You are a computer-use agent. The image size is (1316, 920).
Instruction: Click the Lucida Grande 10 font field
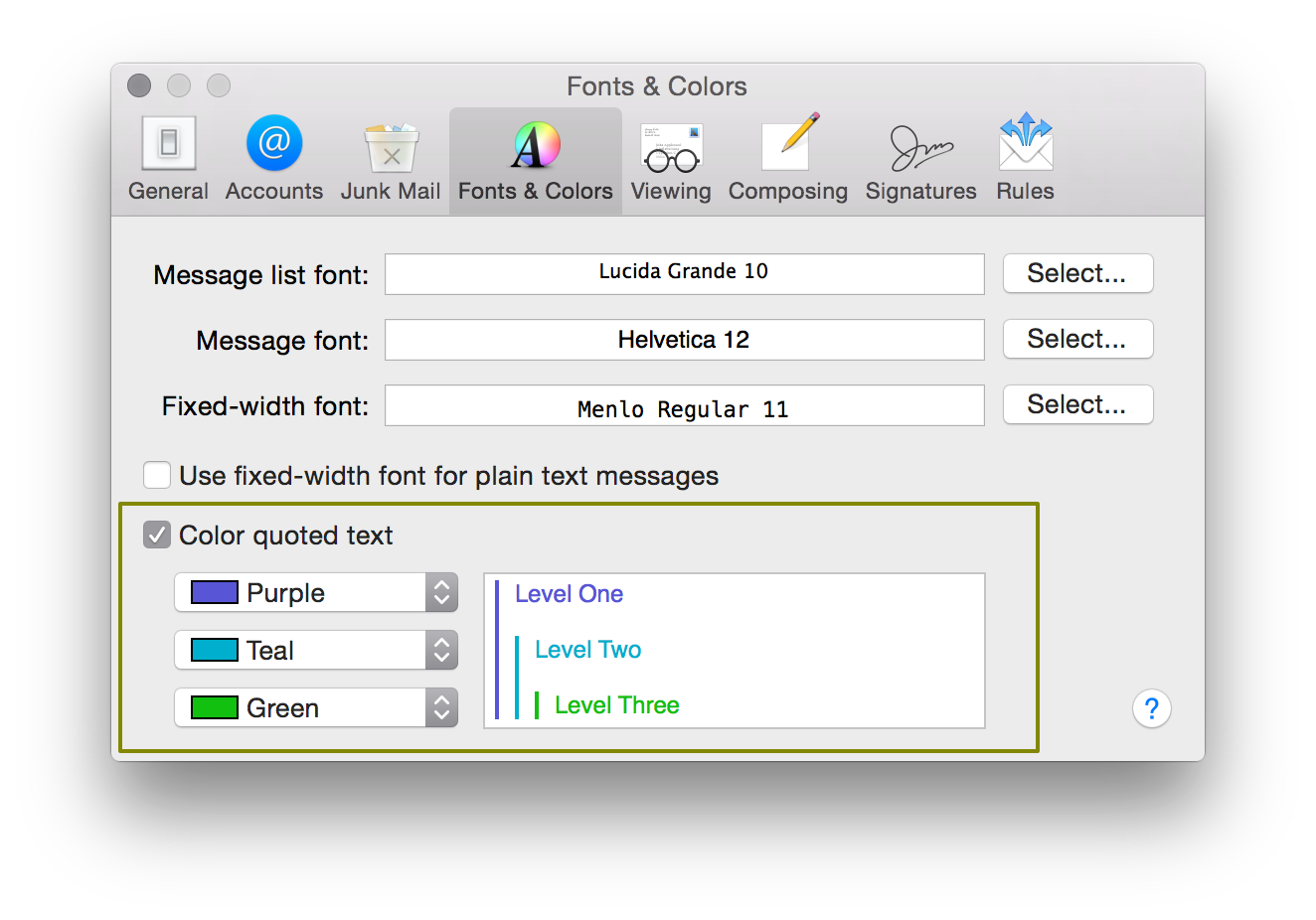click(x=685, y=273)
